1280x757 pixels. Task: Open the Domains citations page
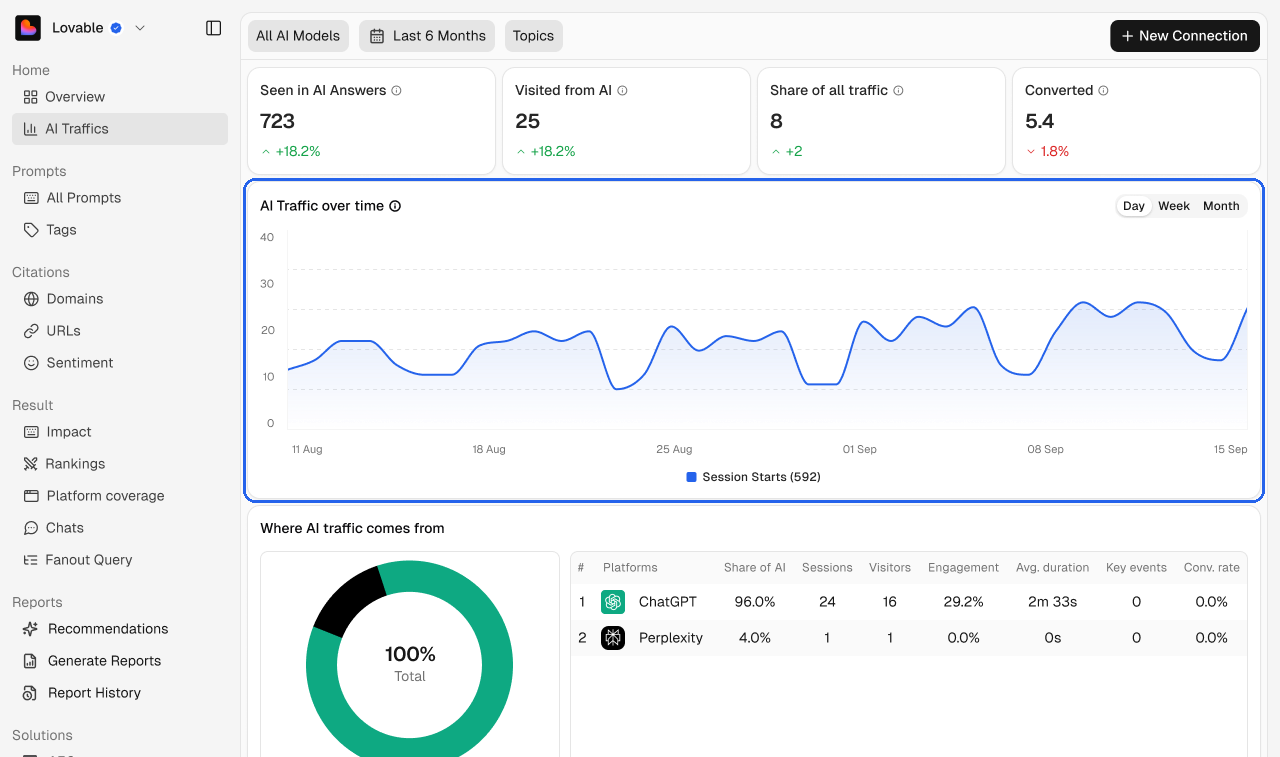[x=120, y=299]
